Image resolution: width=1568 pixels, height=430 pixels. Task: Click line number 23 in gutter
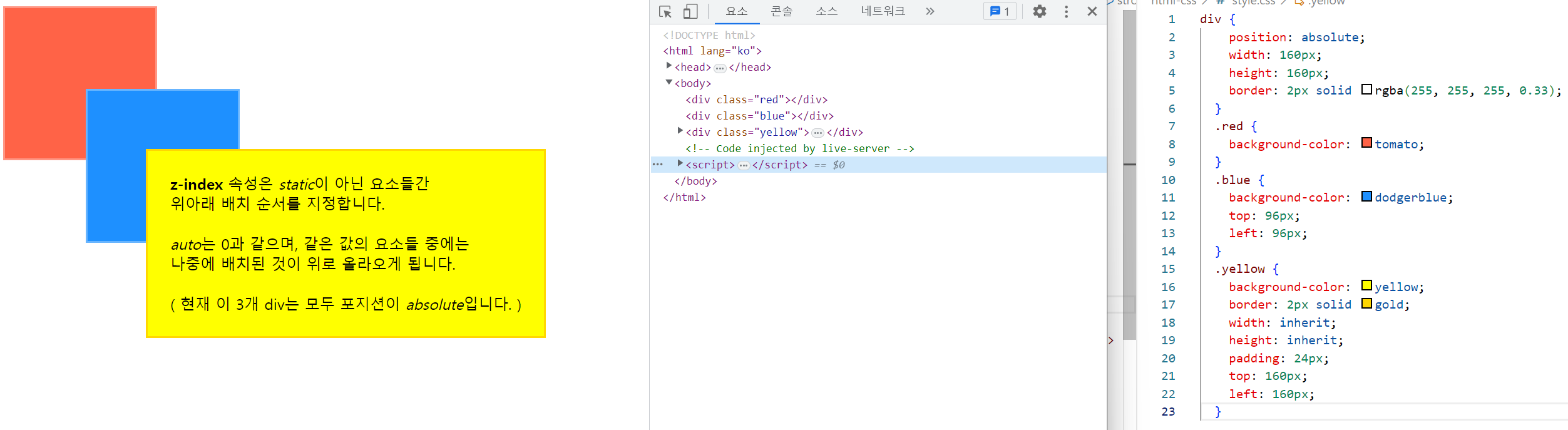[1168, 412]
